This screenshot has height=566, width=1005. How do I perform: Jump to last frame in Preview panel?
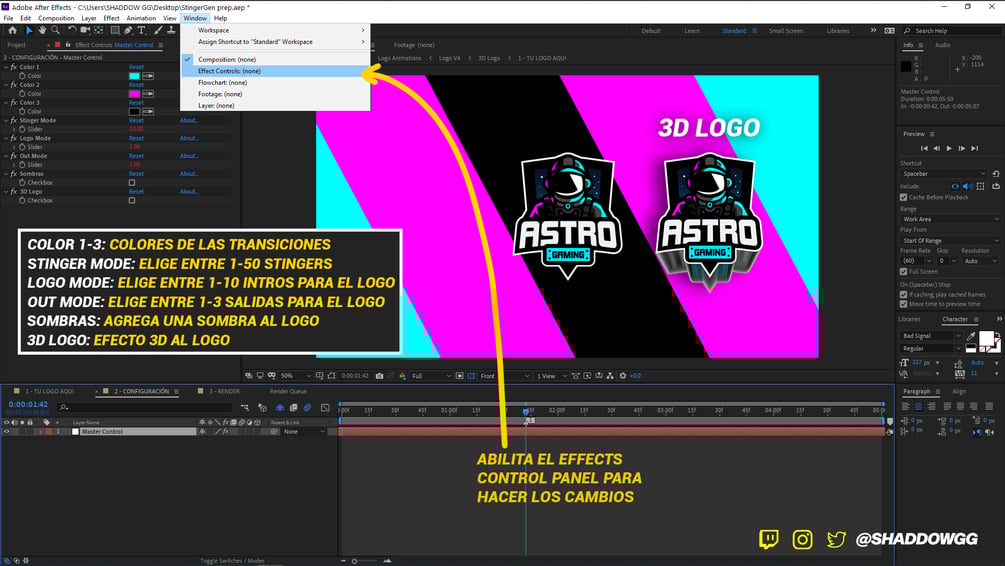(x=974, y=148)
